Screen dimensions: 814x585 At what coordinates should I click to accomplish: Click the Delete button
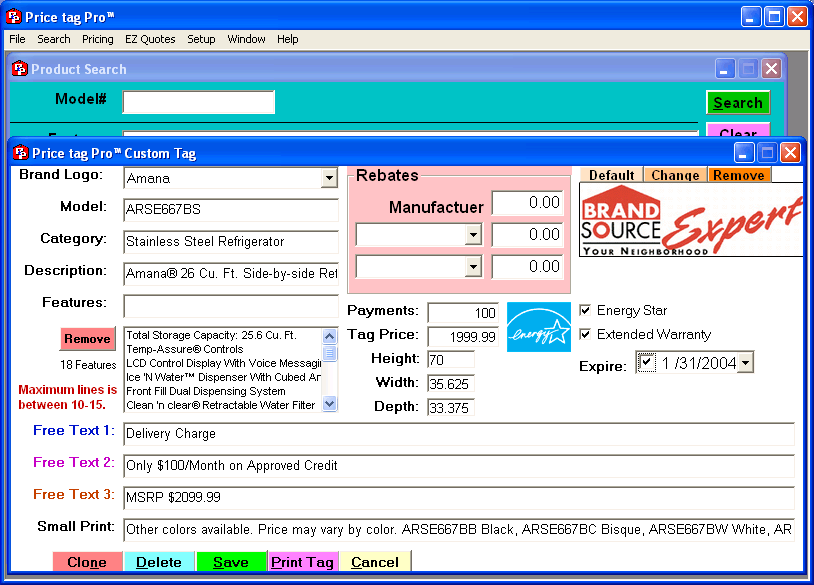coord(159,562)
